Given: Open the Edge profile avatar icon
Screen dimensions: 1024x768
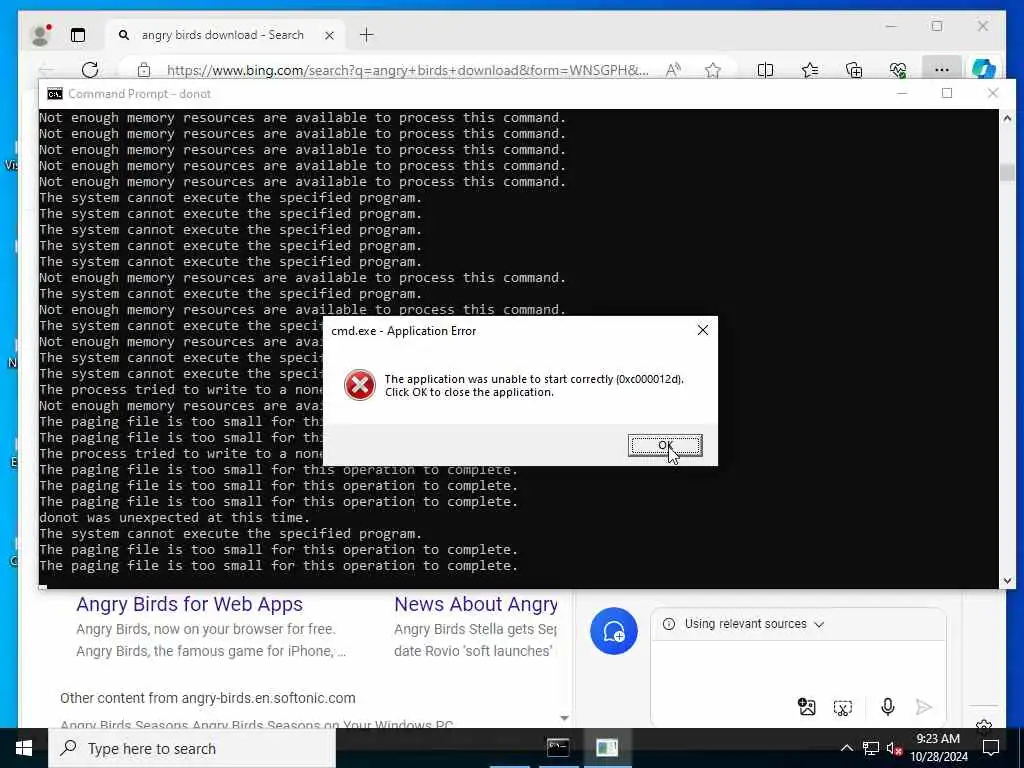Looking at the screenshot, I should (x=41, y=35).
